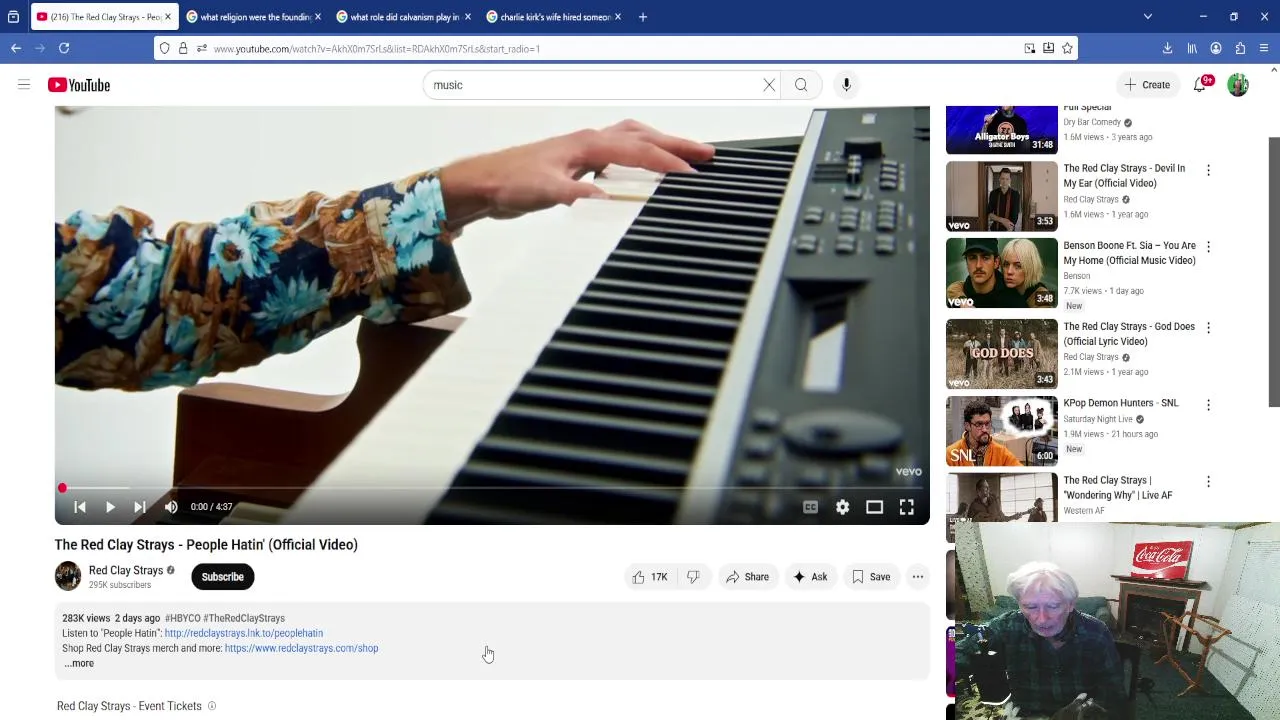Screen dimensions: 1280x720
Task: Open God Does lyric video title
Action: click(1129, 334)
